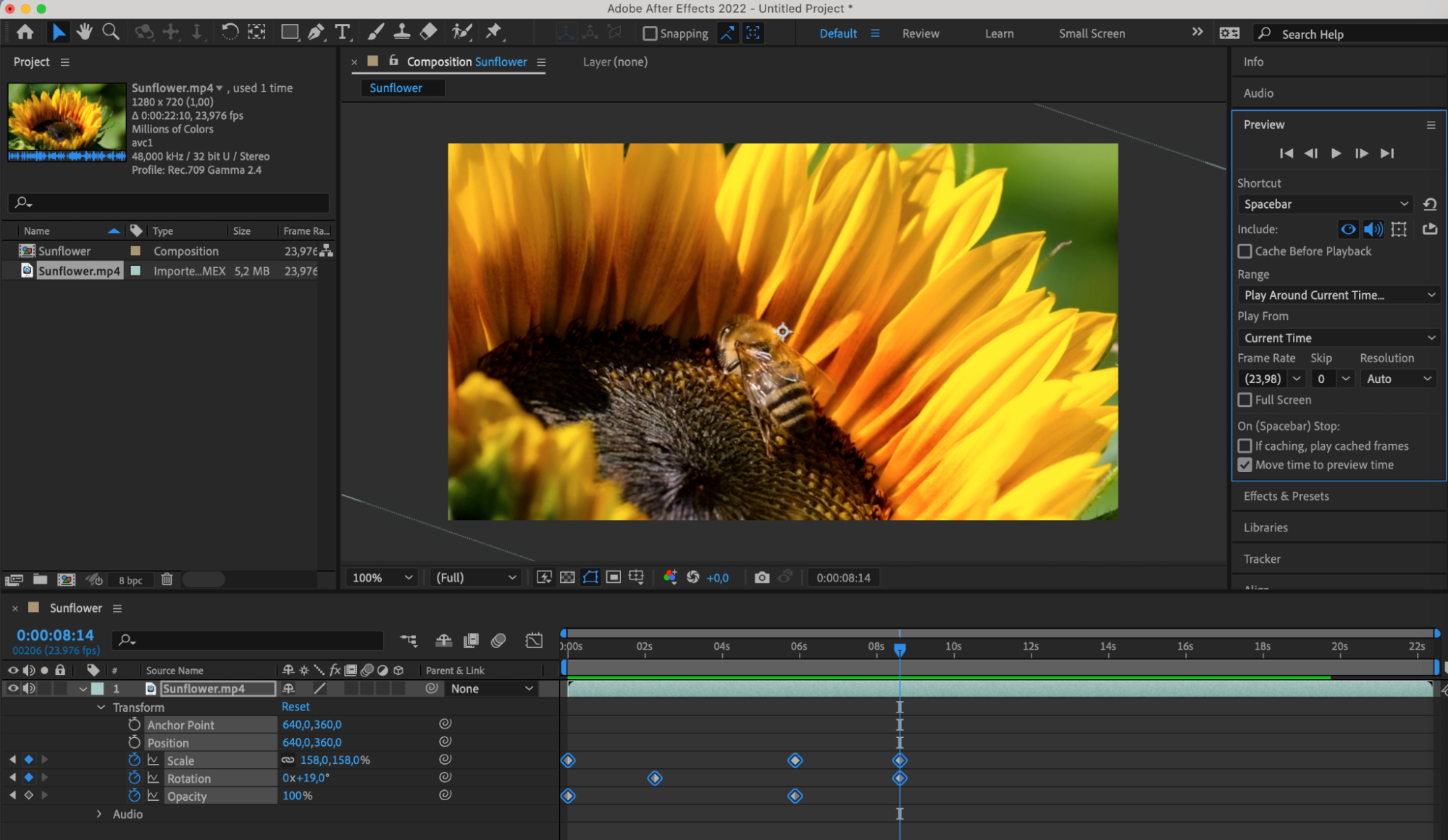Create a new folder in Project panel
1448x840 pixels.
41,579
